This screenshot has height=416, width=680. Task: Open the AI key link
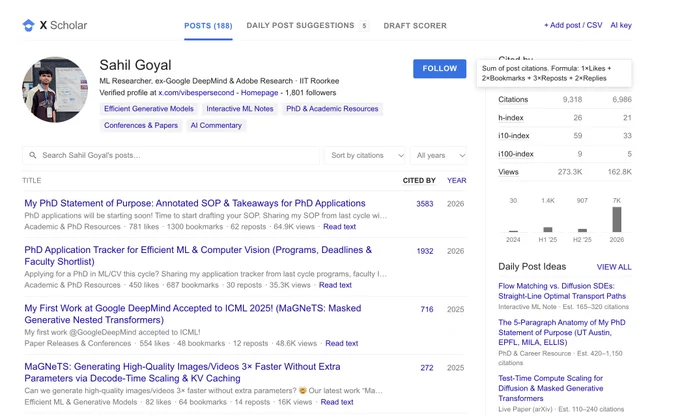pyautogui.click(x=621, y=25)
